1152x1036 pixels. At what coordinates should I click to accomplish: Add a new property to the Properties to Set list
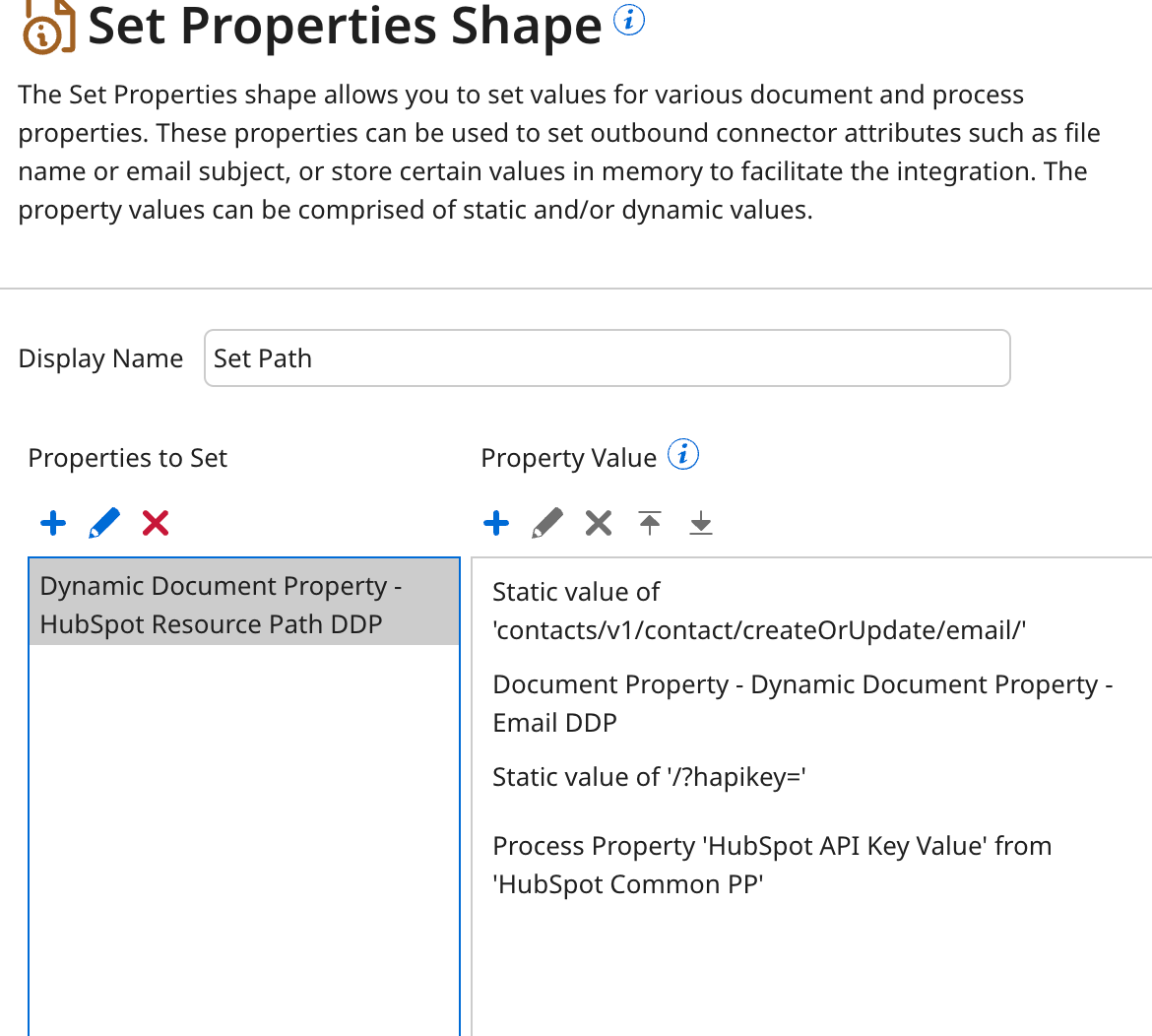(x=53, y=523)
